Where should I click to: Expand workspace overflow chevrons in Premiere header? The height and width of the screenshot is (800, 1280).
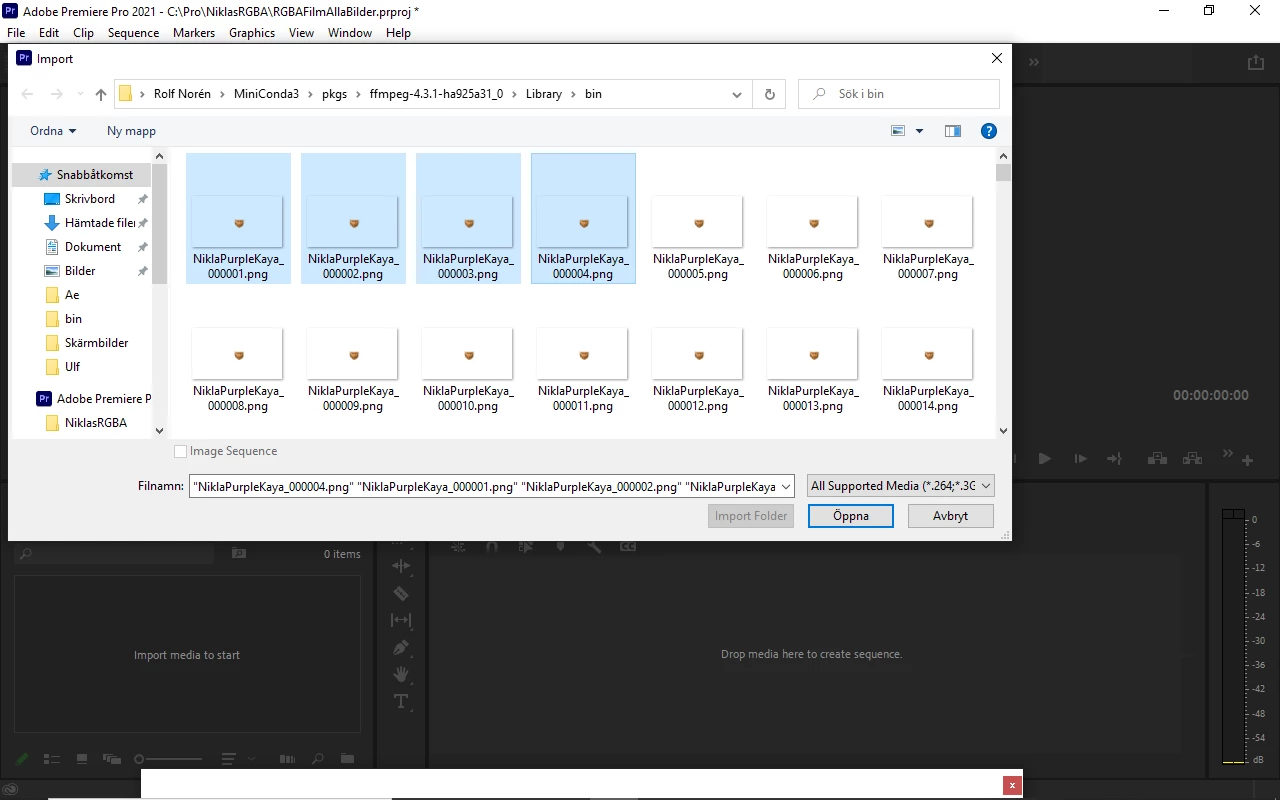1034,62
